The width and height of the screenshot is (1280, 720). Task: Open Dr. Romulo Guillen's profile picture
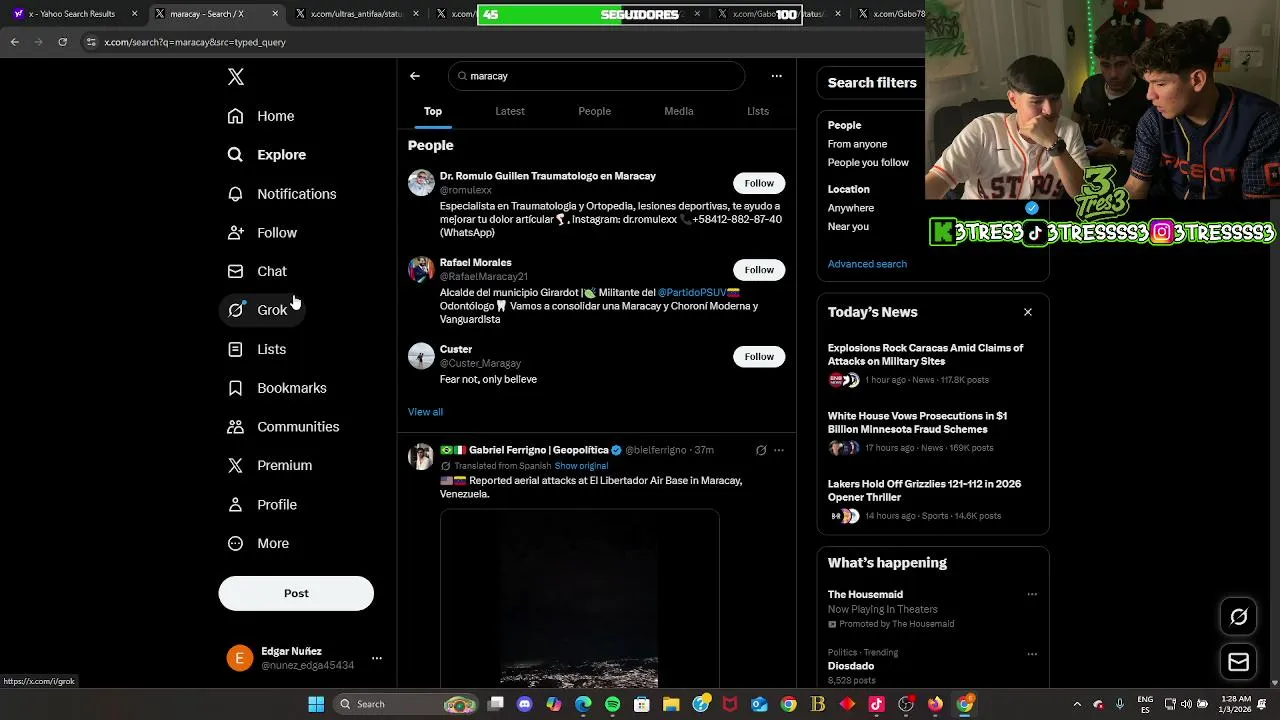pyautogui.click(x=421, y=183)
